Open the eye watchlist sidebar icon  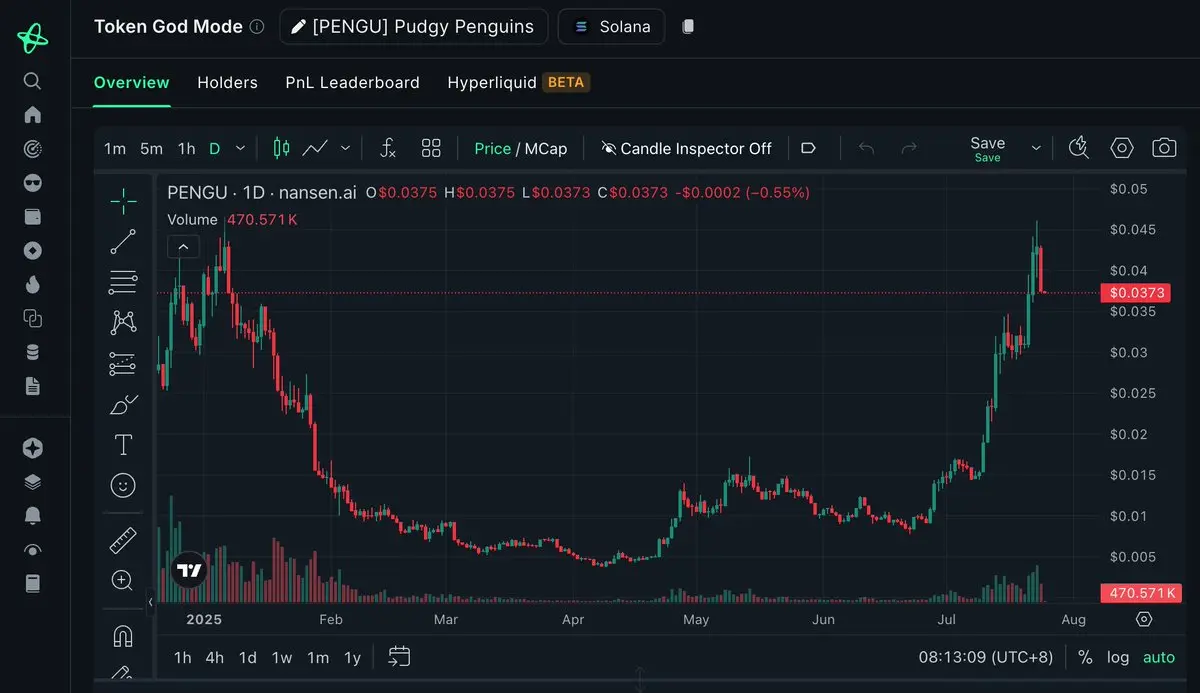pyautogui.click(x=32, y=550)
